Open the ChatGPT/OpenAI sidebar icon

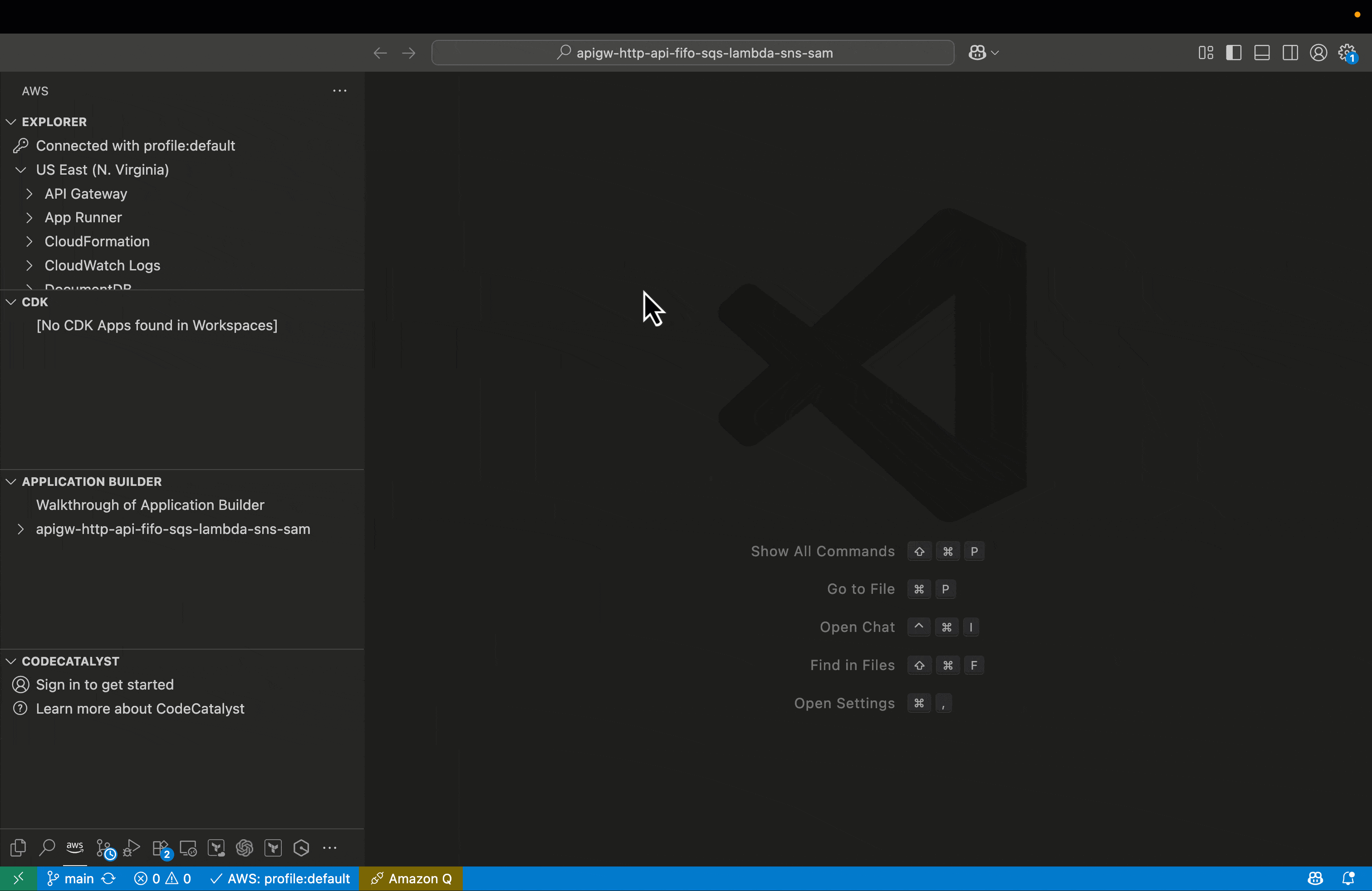tap(245, 848)
